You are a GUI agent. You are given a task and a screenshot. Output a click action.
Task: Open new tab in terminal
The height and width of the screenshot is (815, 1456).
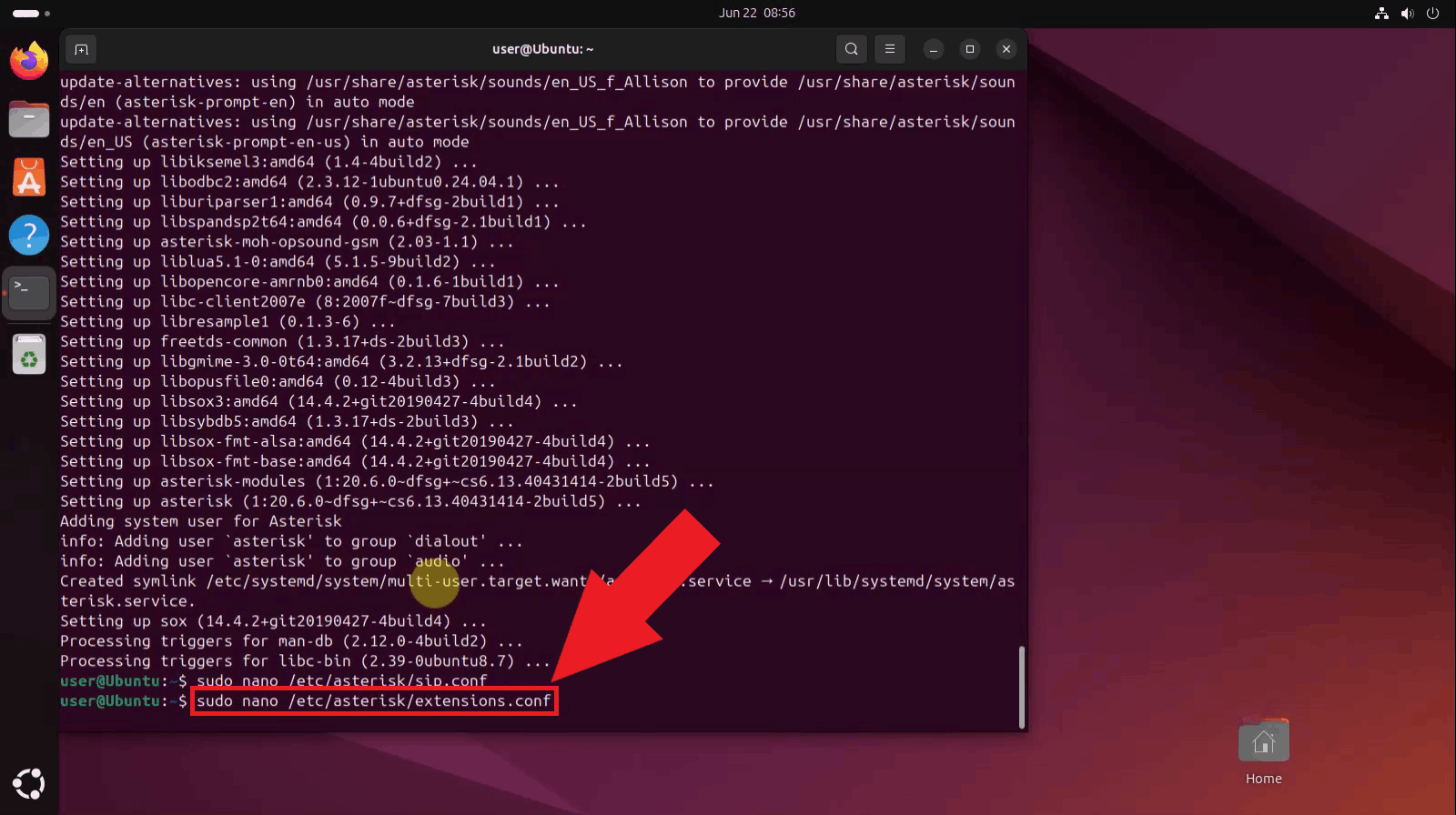pyautogui.click(x=81, y=49)
